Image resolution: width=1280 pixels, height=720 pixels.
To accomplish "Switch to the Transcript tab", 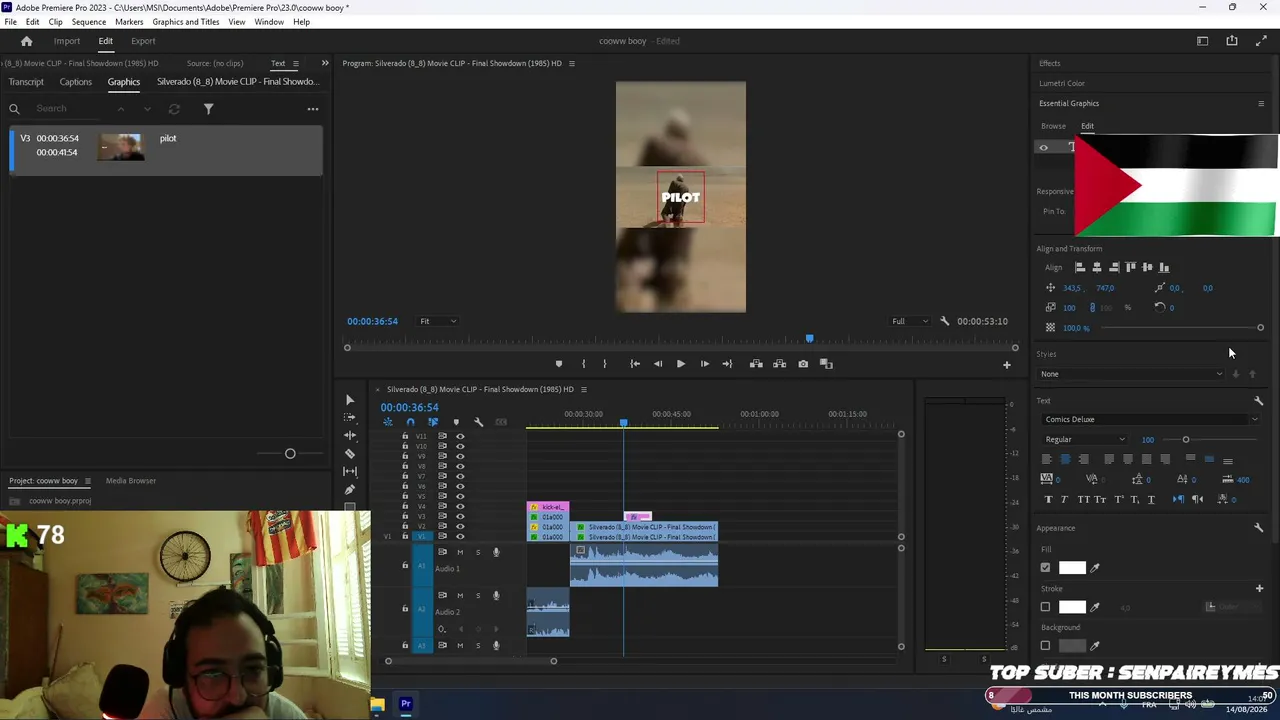I will [x=26, y=82].
